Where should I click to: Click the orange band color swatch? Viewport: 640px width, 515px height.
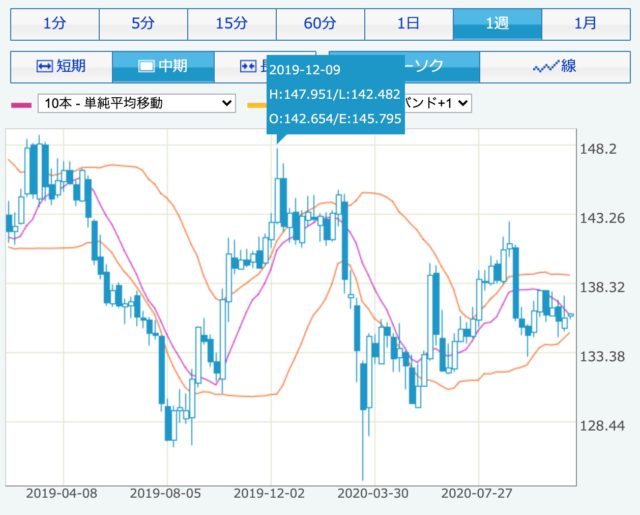[255, 104]
